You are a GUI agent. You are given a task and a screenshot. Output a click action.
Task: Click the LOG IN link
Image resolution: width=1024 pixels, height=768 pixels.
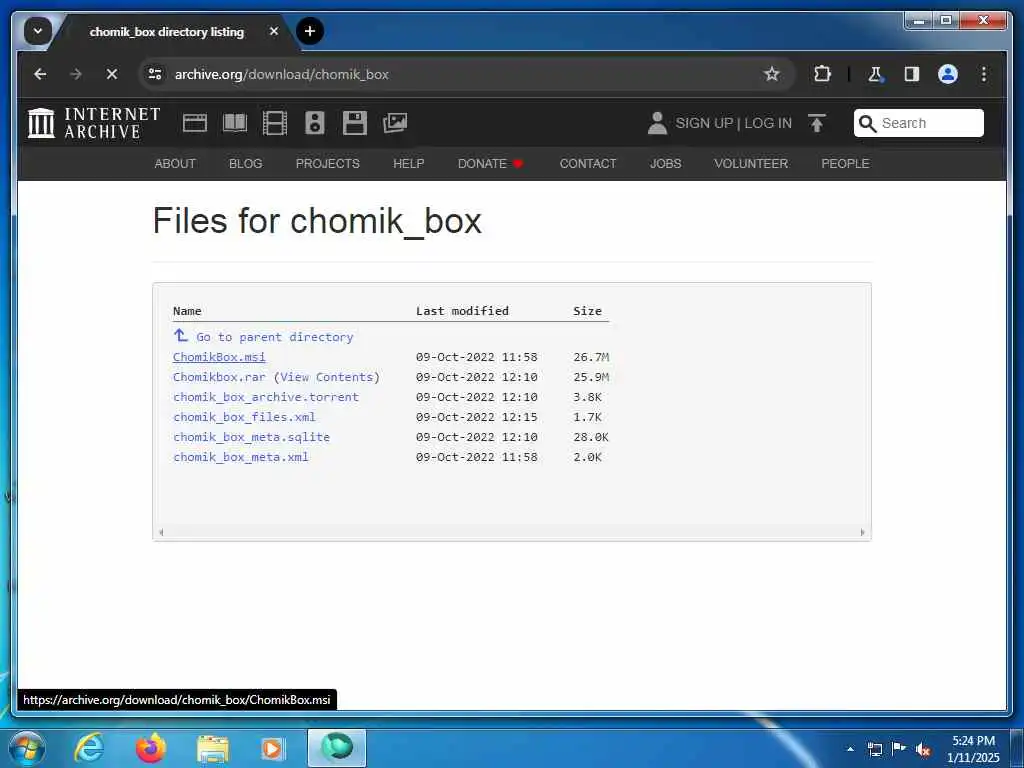(x=768, y=123)
